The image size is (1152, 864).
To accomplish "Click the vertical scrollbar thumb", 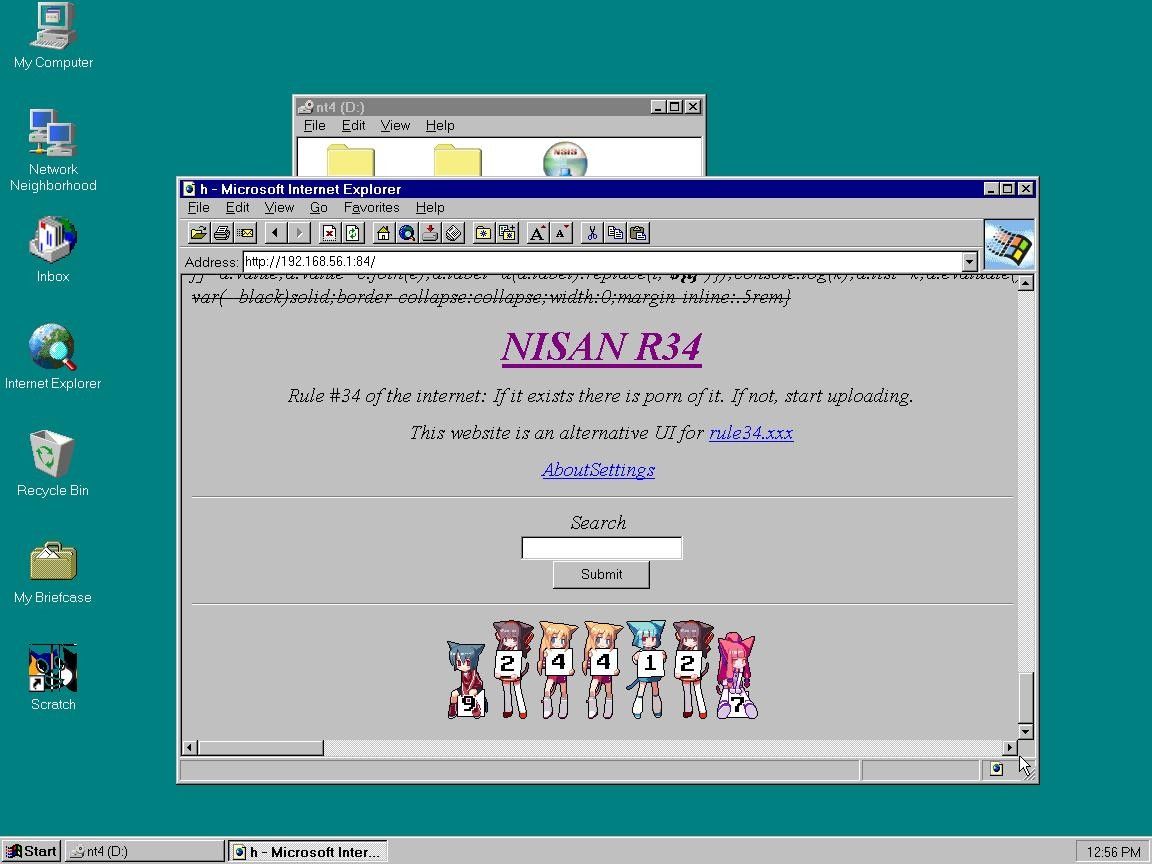I will pos(1026,697).
